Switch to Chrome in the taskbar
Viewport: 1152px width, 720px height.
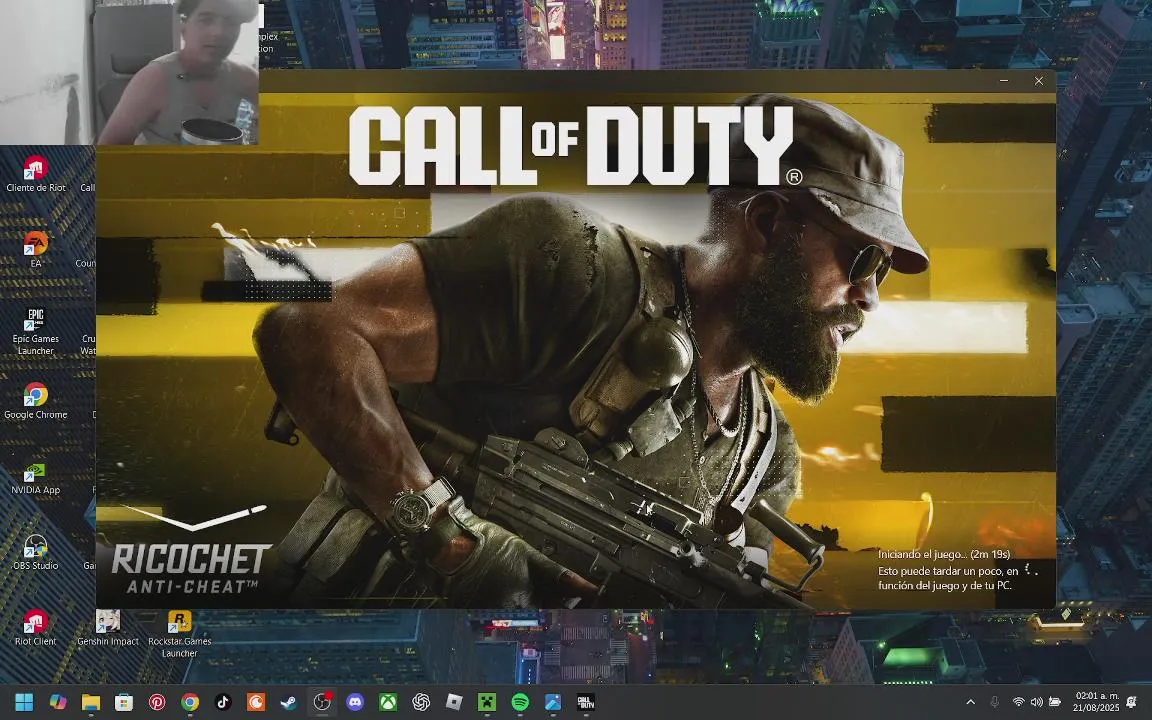[x=190, y=702]
